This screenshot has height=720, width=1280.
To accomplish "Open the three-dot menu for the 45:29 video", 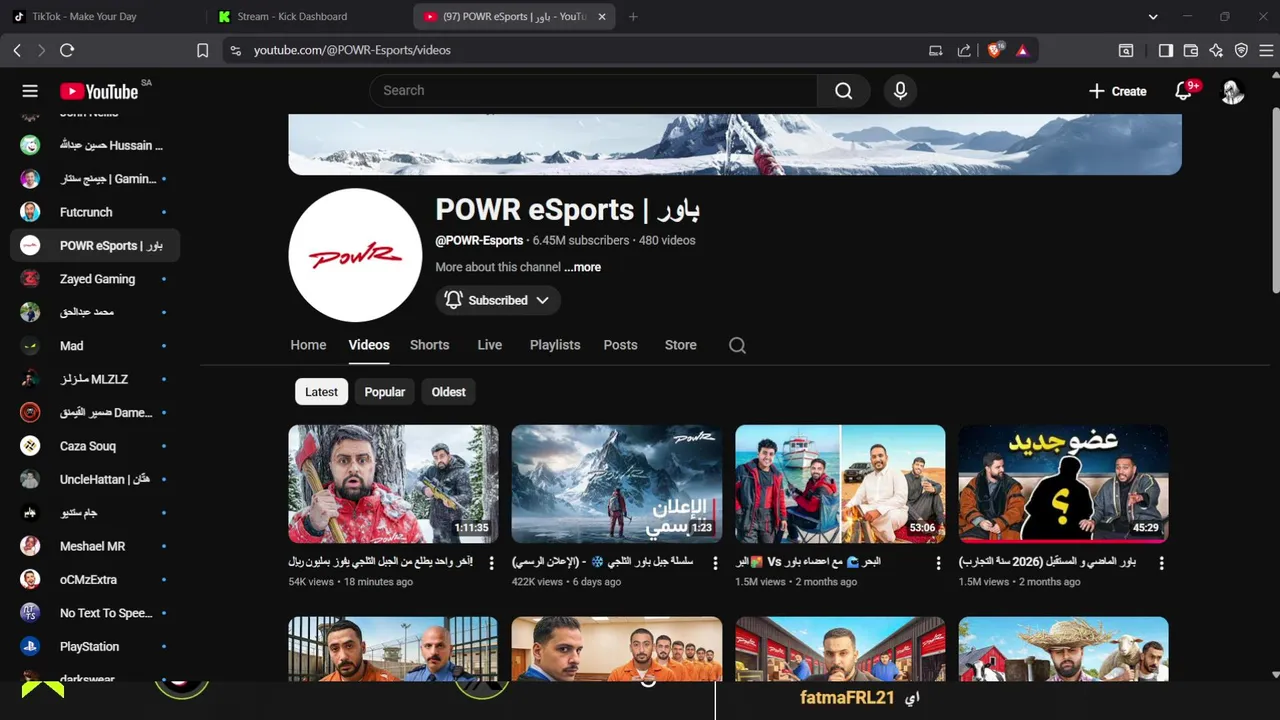I will coord(1161,563).
